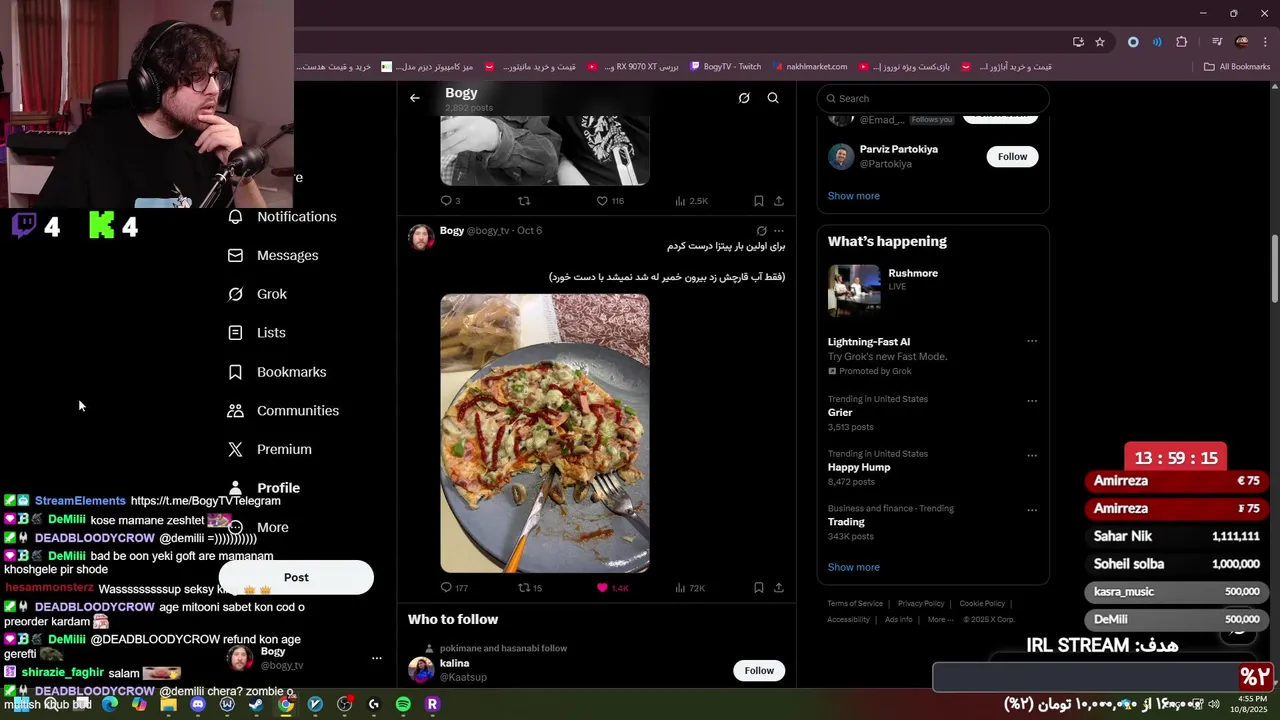Share the pizza post
1280x720 pixels.
tap(779, 588)
